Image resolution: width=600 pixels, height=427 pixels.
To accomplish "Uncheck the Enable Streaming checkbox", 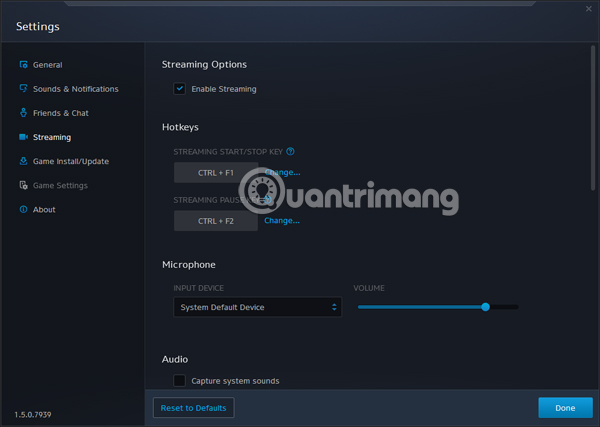I will (179, 89).
